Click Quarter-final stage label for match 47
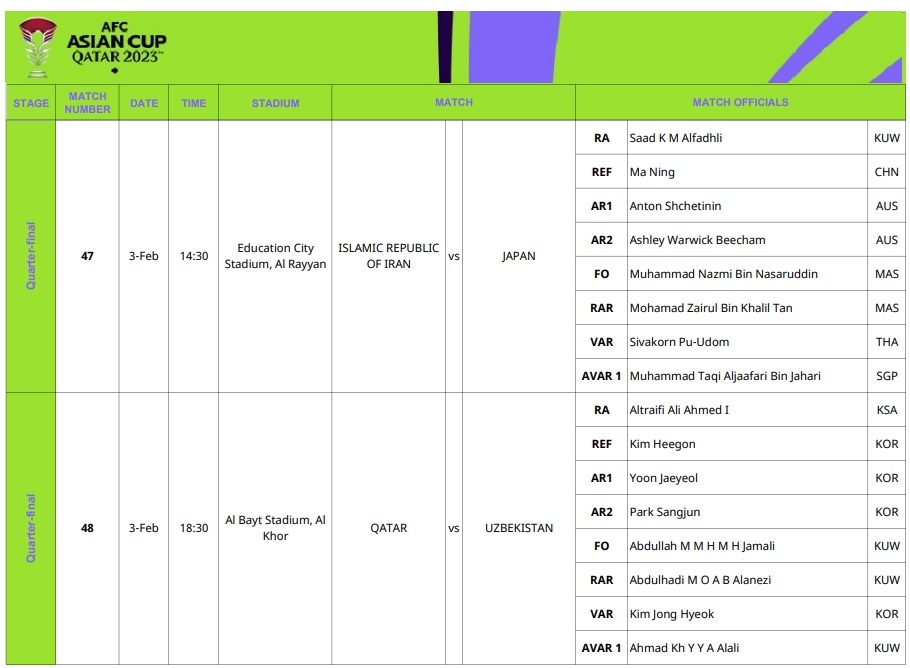This screenshot has width=910, height=668. coord(31,256)
